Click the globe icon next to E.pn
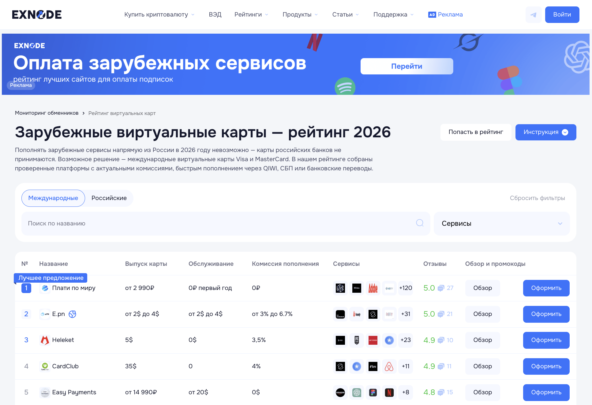Image resolution: width=592 pixels, height=405 pixels. 72,314
